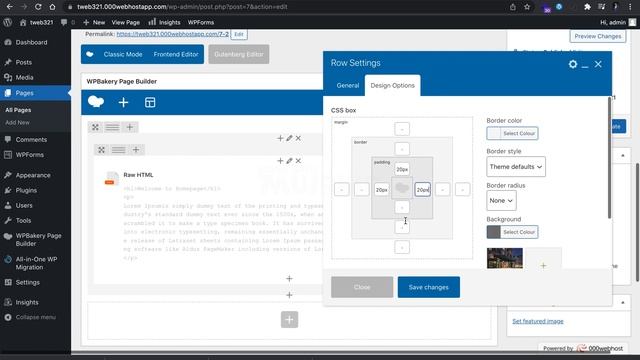Click the inner row layout lines icon

coord(118,150)
